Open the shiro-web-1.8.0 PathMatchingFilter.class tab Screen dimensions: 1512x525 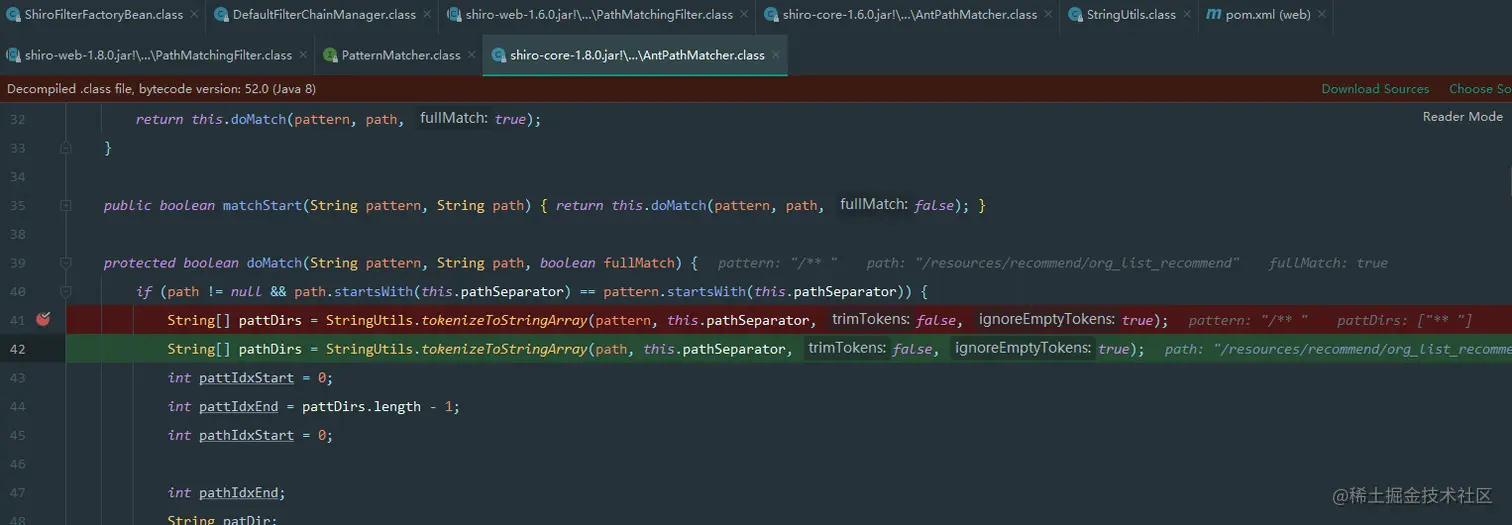tap(159, 55)
